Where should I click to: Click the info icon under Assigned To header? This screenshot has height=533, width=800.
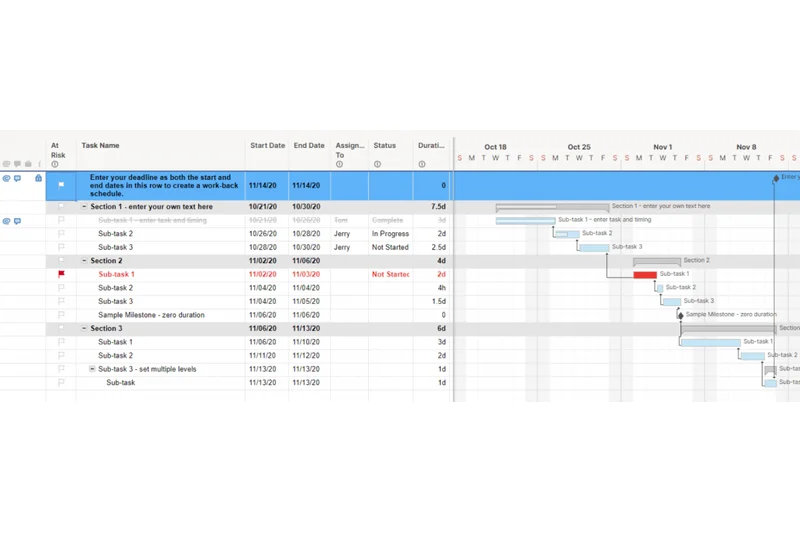[x=339, y=164]
